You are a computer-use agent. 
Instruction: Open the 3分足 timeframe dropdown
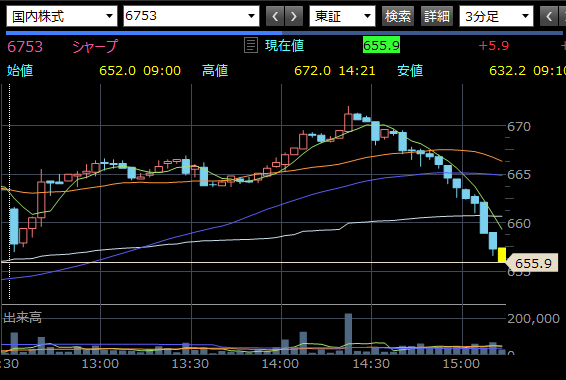coord(496,16)
